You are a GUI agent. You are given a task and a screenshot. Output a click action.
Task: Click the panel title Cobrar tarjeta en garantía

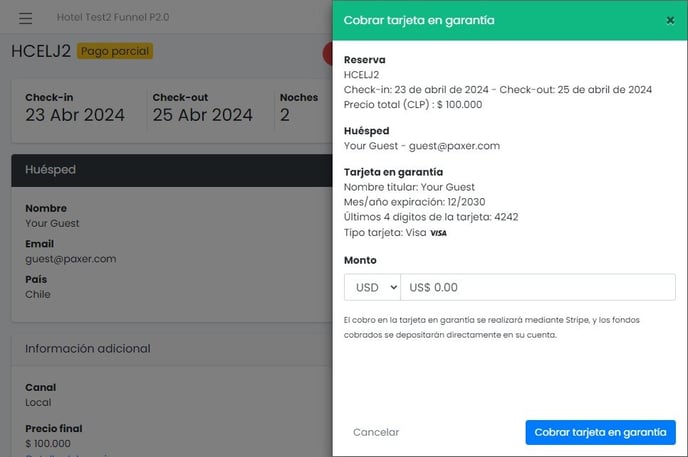pos(419,21)
